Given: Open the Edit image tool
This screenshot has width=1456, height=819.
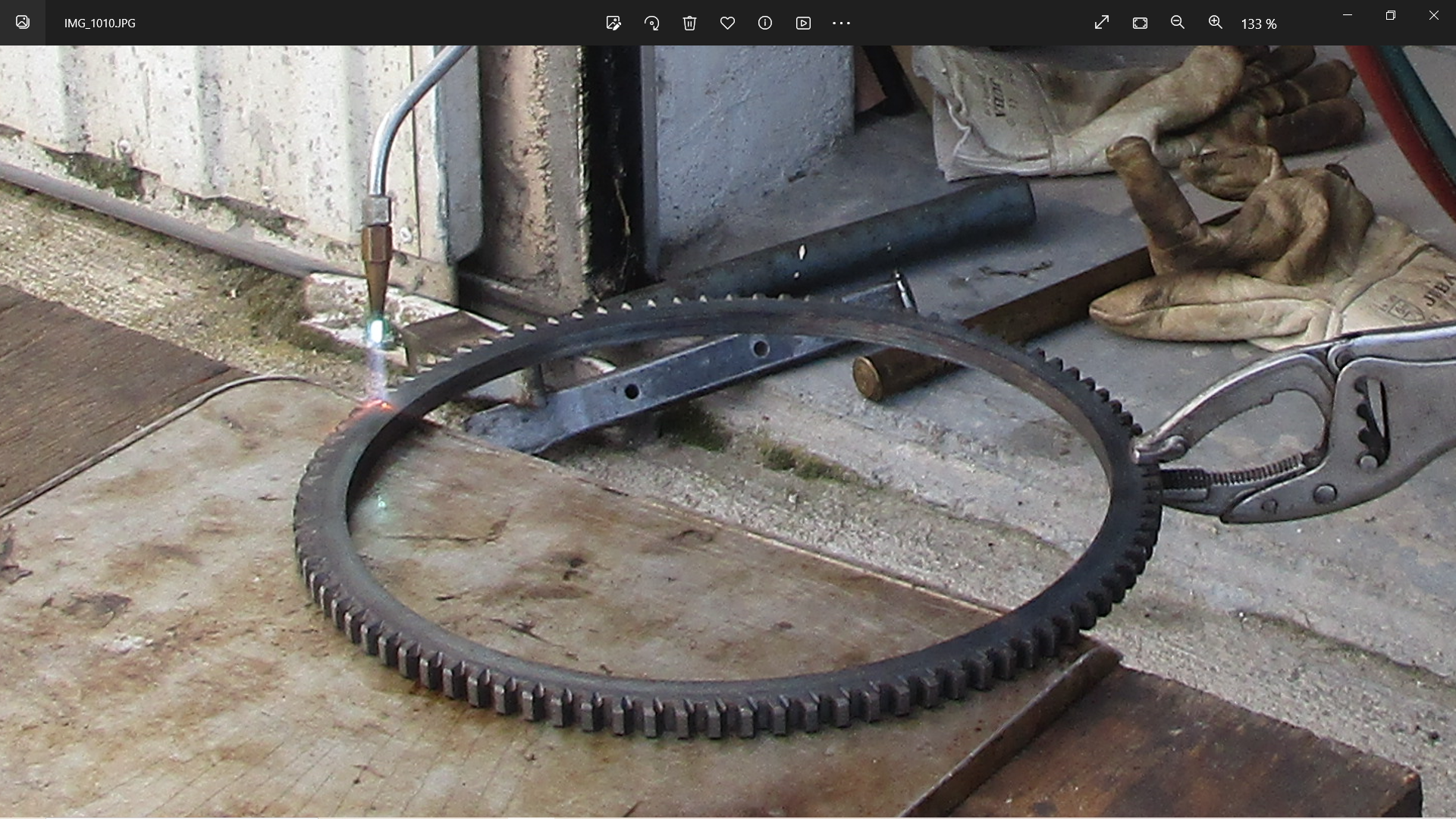Looking at the screenshot, I should point(613,23).
